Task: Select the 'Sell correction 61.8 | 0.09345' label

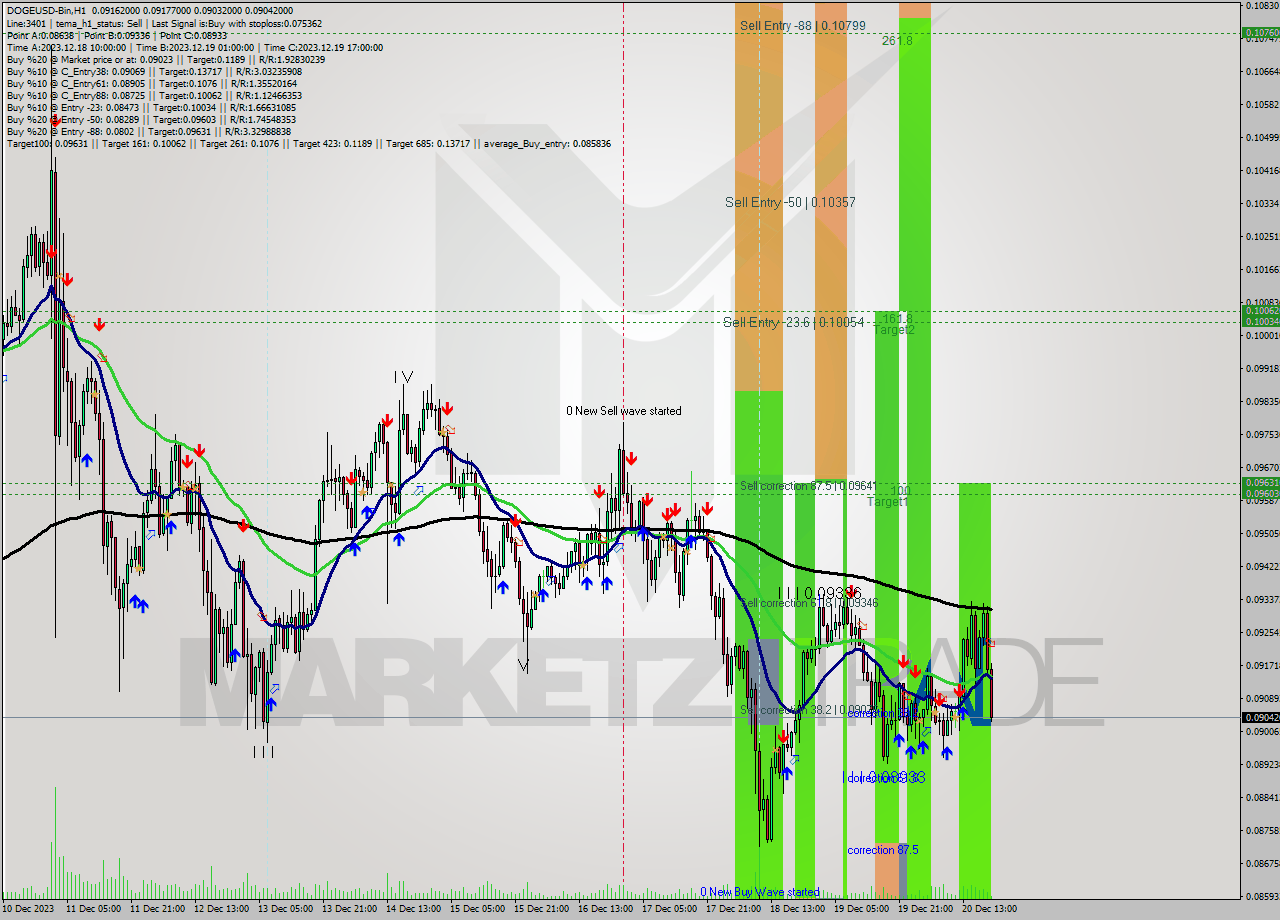Action: pyautogui.click(x=809, y=603)
